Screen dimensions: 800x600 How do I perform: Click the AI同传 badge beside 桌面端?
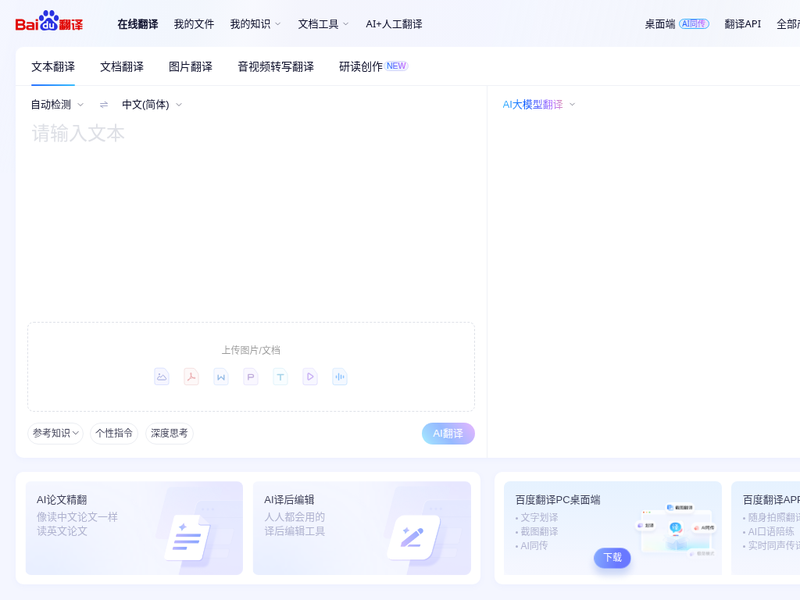point(694,23)
